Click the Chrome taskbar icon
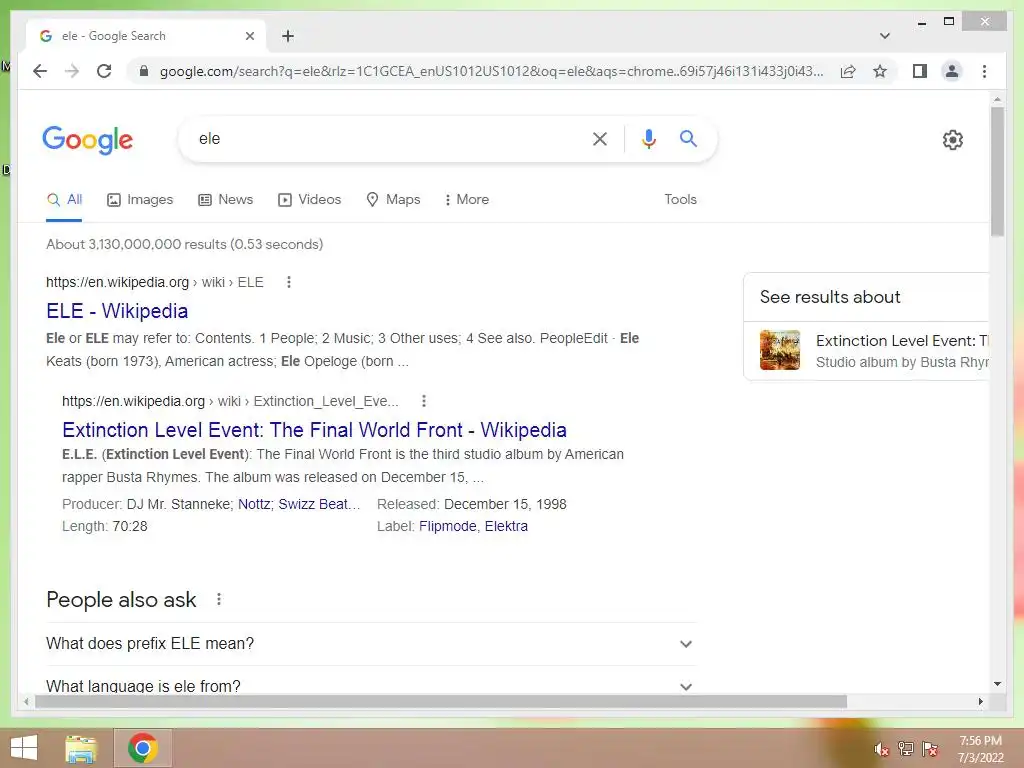The width and height of the screenshot is (1024, 768). (143, 748)
